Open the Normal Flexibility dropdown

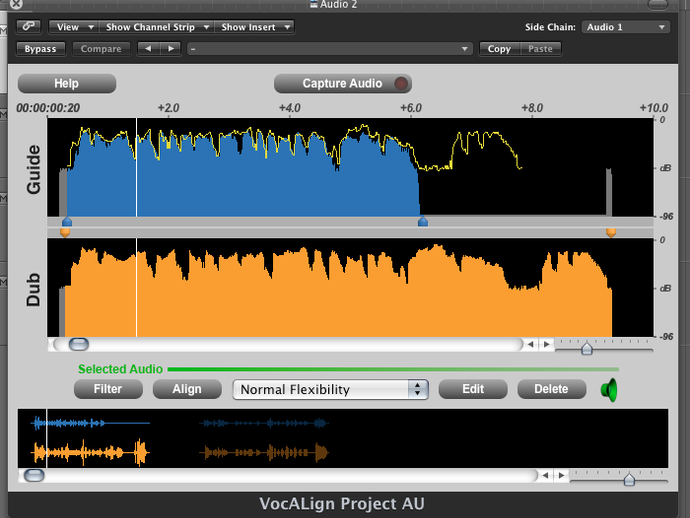pyautogui.click(x=330, y=389)
